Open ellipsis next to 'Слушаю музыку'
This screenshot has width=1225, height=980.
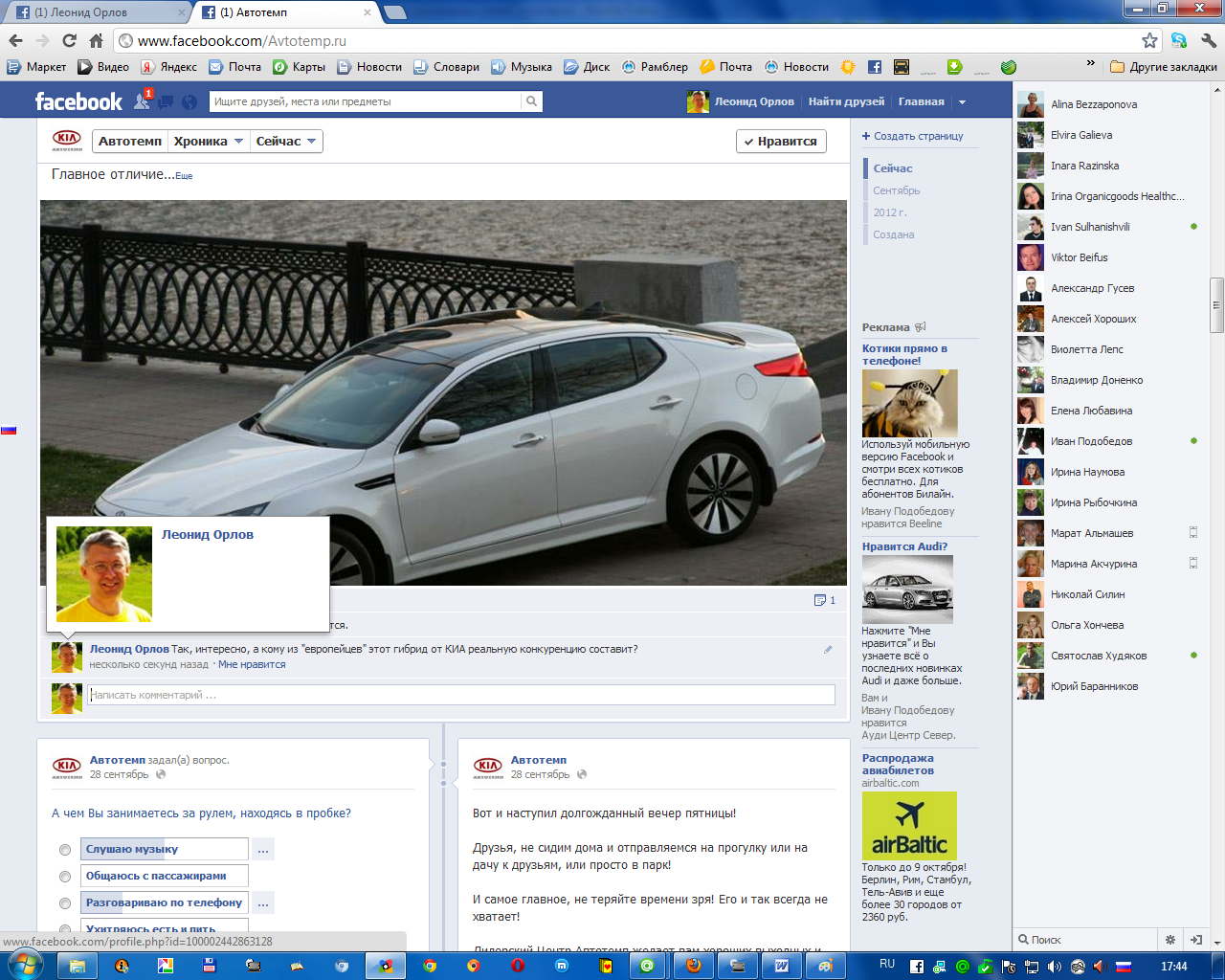click(x=263, y=850)
